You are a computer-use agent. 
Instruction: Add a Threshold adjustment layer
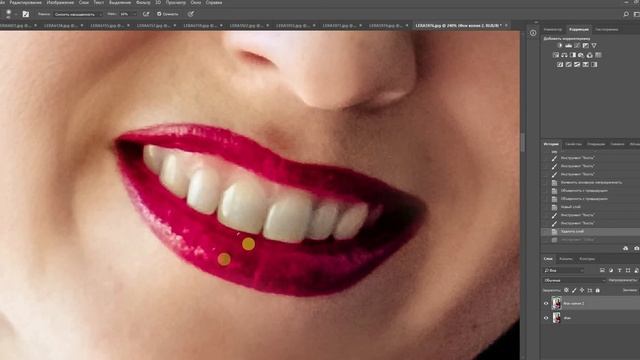click(x=577, y=64)
